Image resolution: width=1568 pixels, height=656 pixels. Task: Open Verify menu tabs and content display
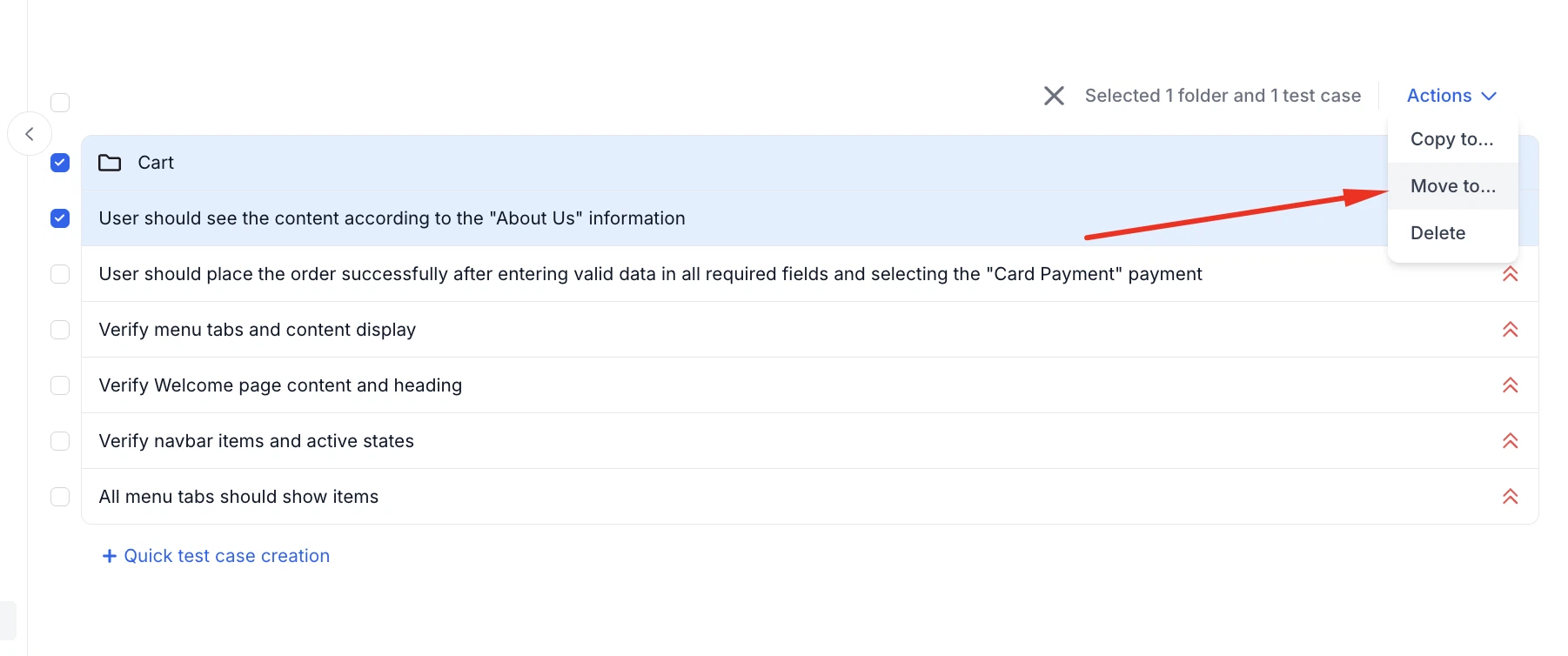coord(257,330)
